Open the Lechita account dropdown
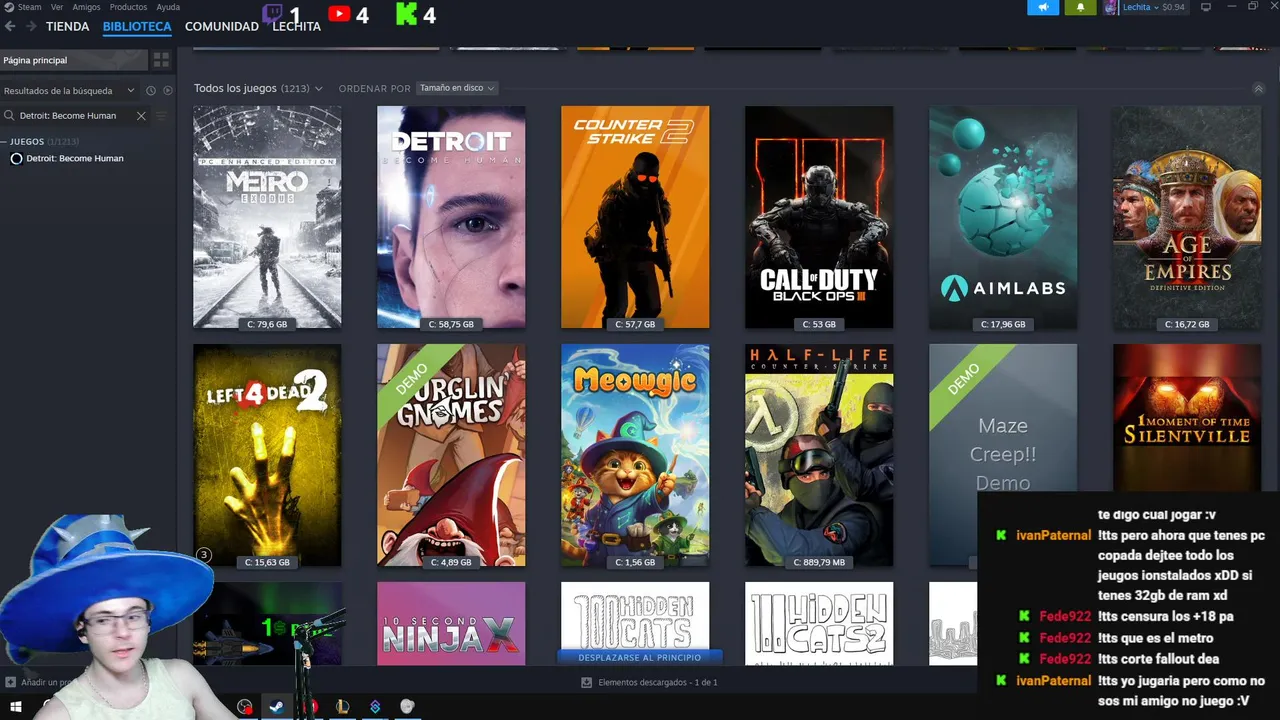Image resolution: width=1280 pixels, height=720 pixels. 1140,7
